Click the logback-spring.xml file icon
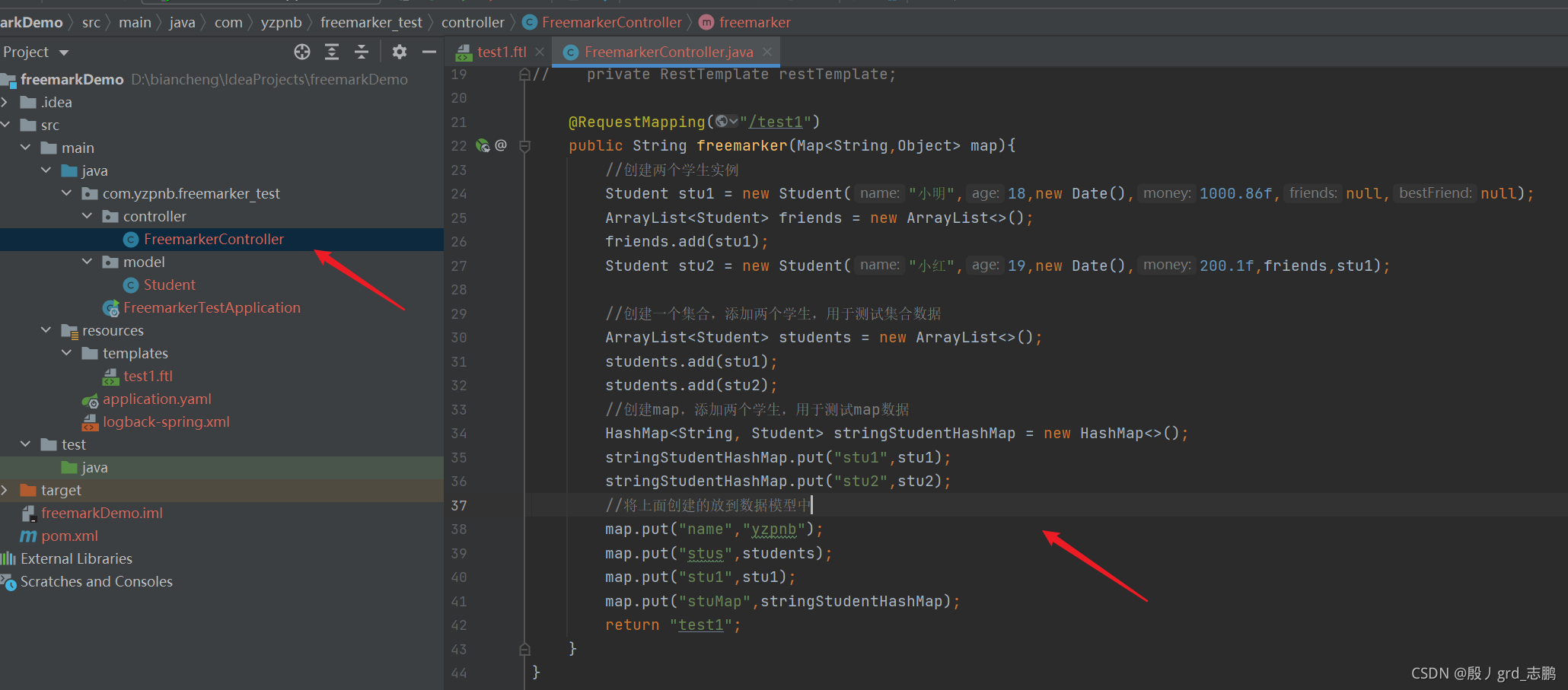This screenshot has width=1568, height=690. [91, 421]
